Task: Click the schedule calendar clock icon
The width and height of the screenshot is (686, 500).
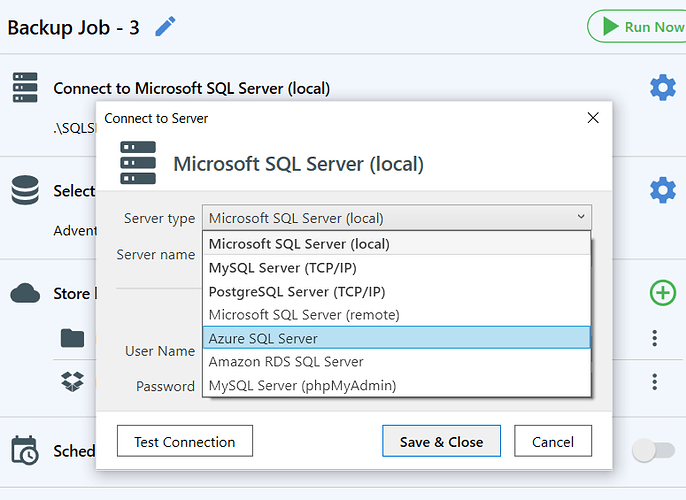Action: tap(25, 450)
